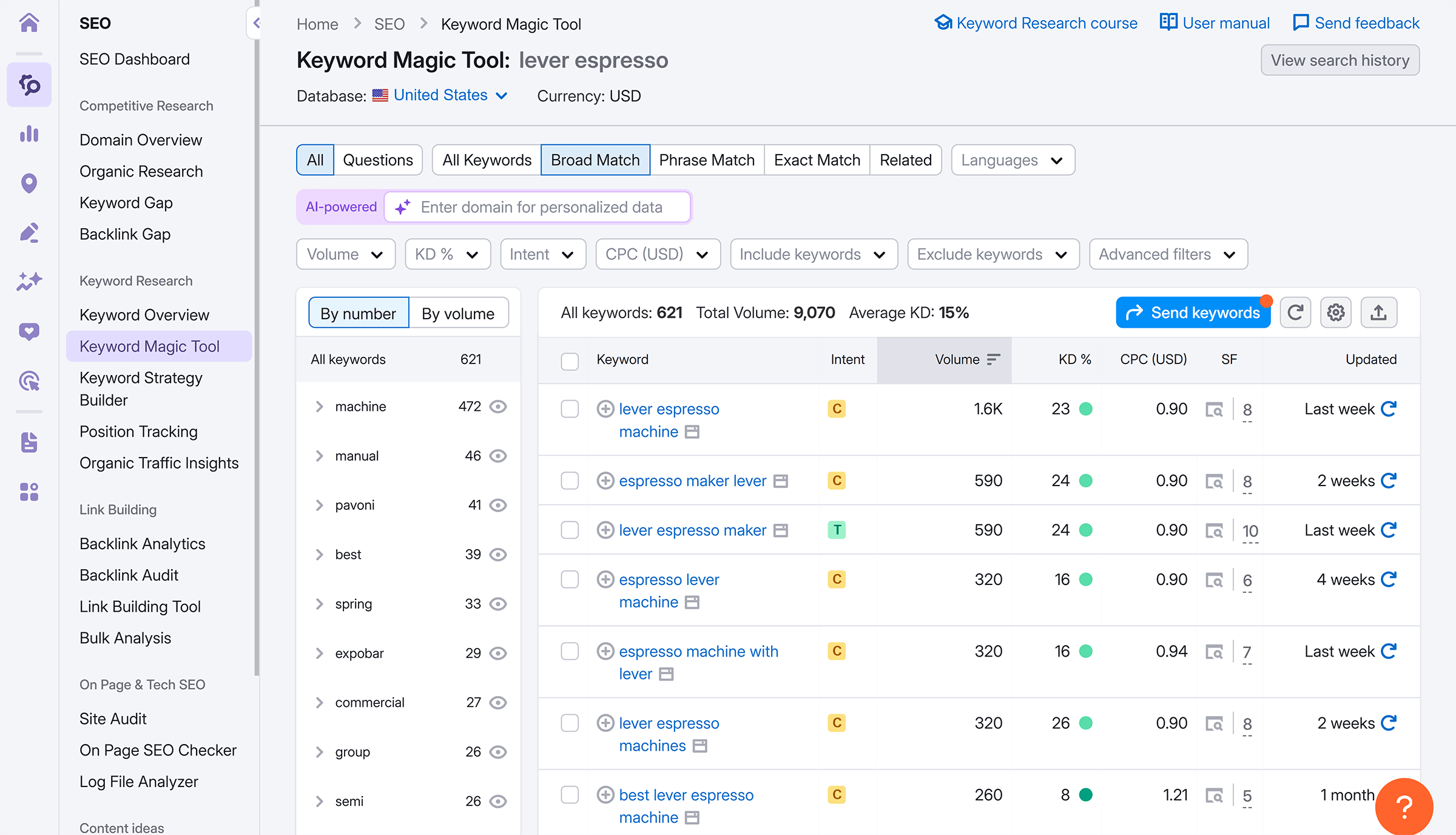Image resolution: width=1456 pixels, height=835 pixels.
Task: Open the Include keywords dropdown
Action: 814,254
